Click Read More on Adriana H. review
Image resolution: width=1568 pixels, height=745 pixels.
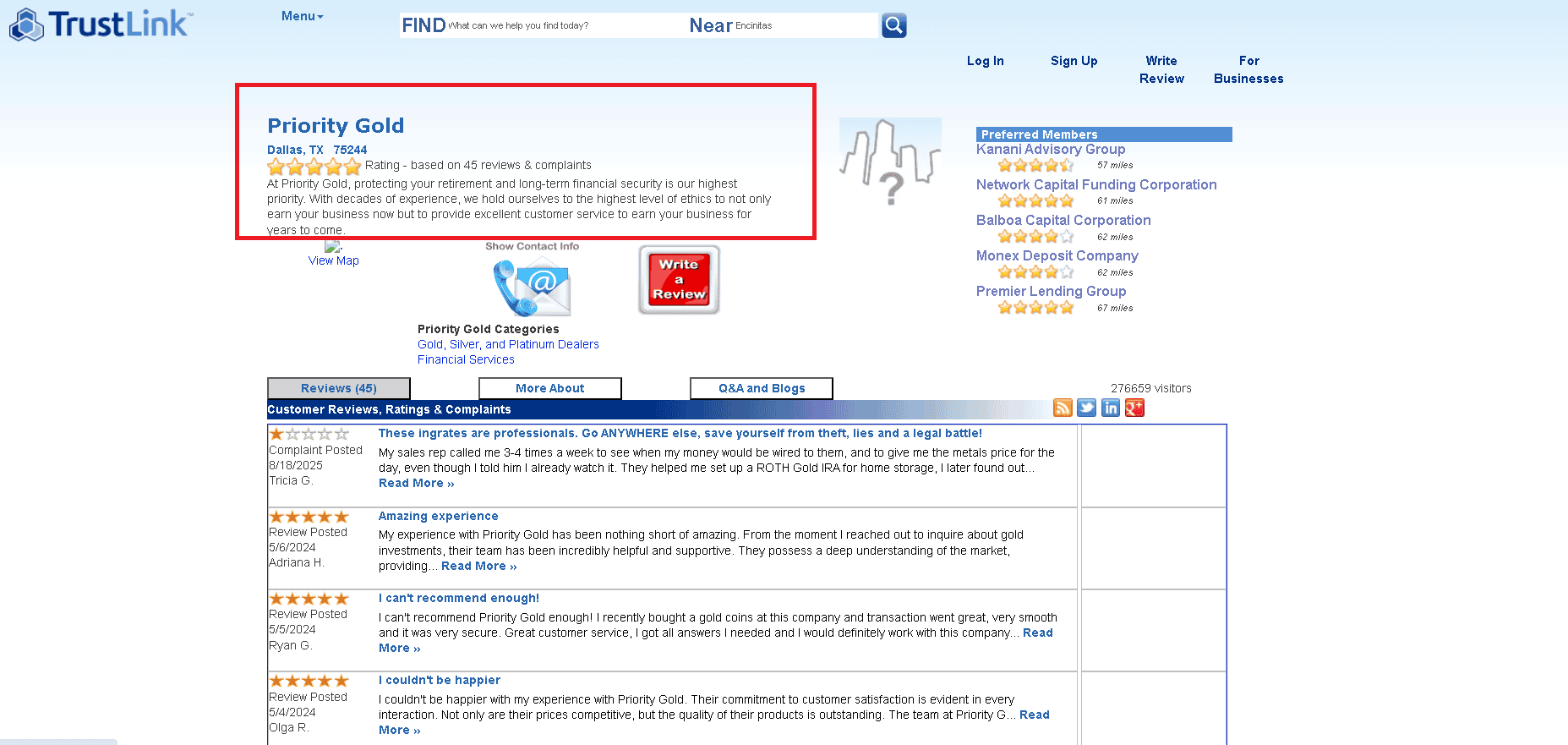(479, 566)
